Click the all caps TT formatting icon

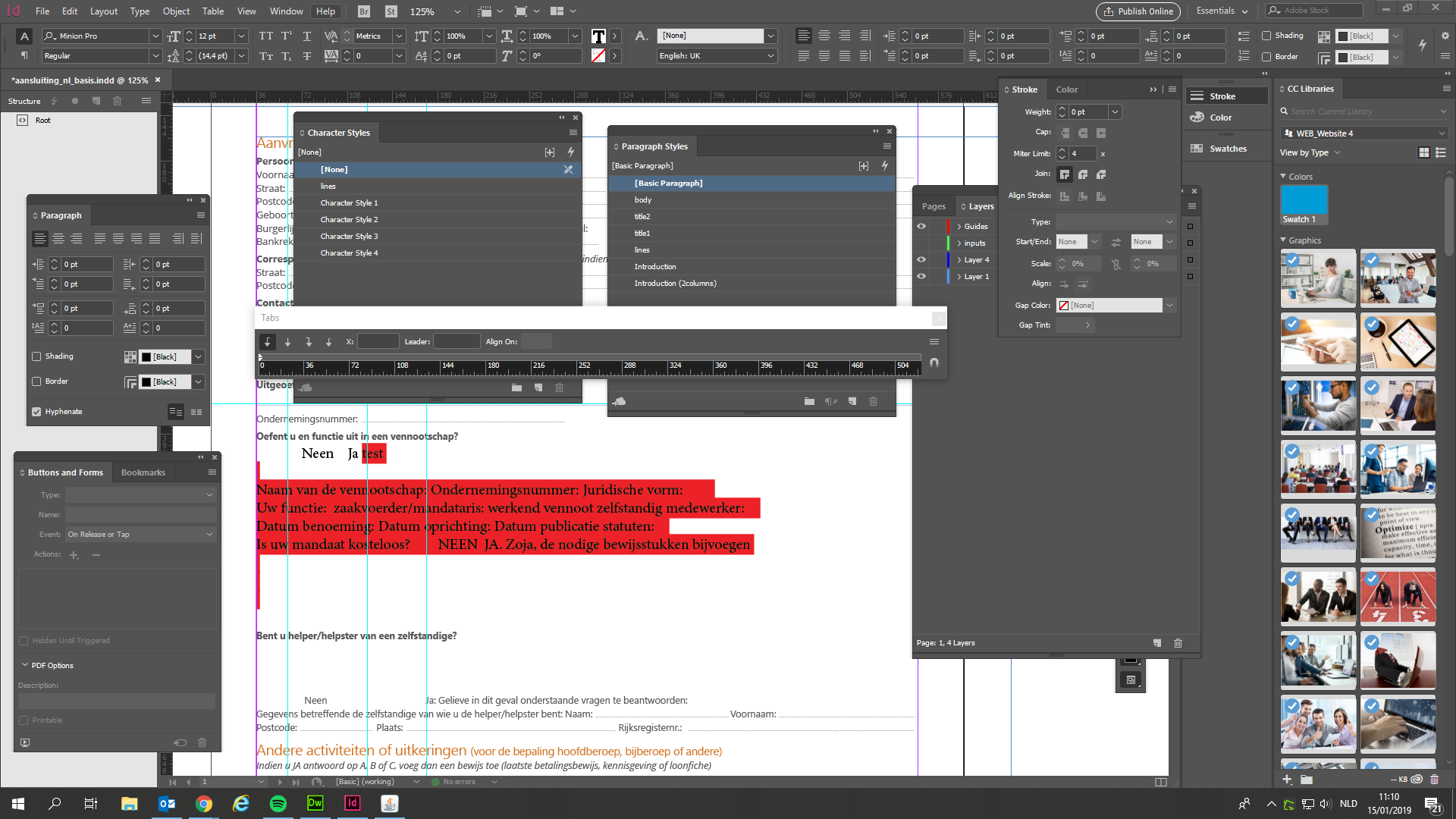[x=265, y=36]
